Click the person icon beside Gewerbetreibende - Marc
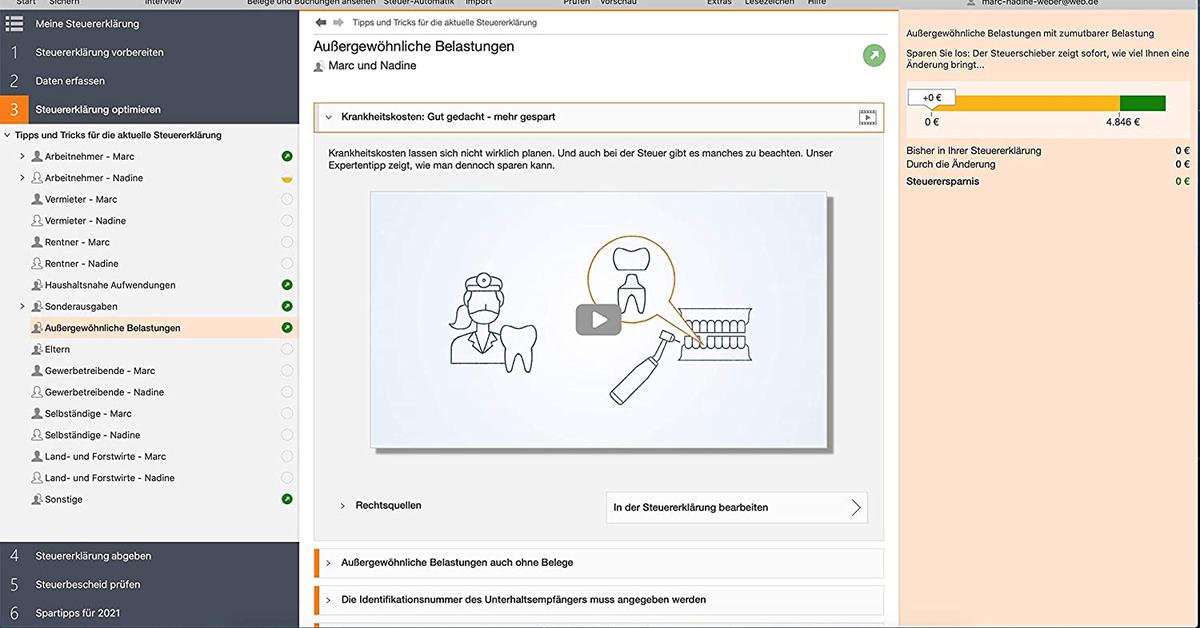 coord(37,371)
